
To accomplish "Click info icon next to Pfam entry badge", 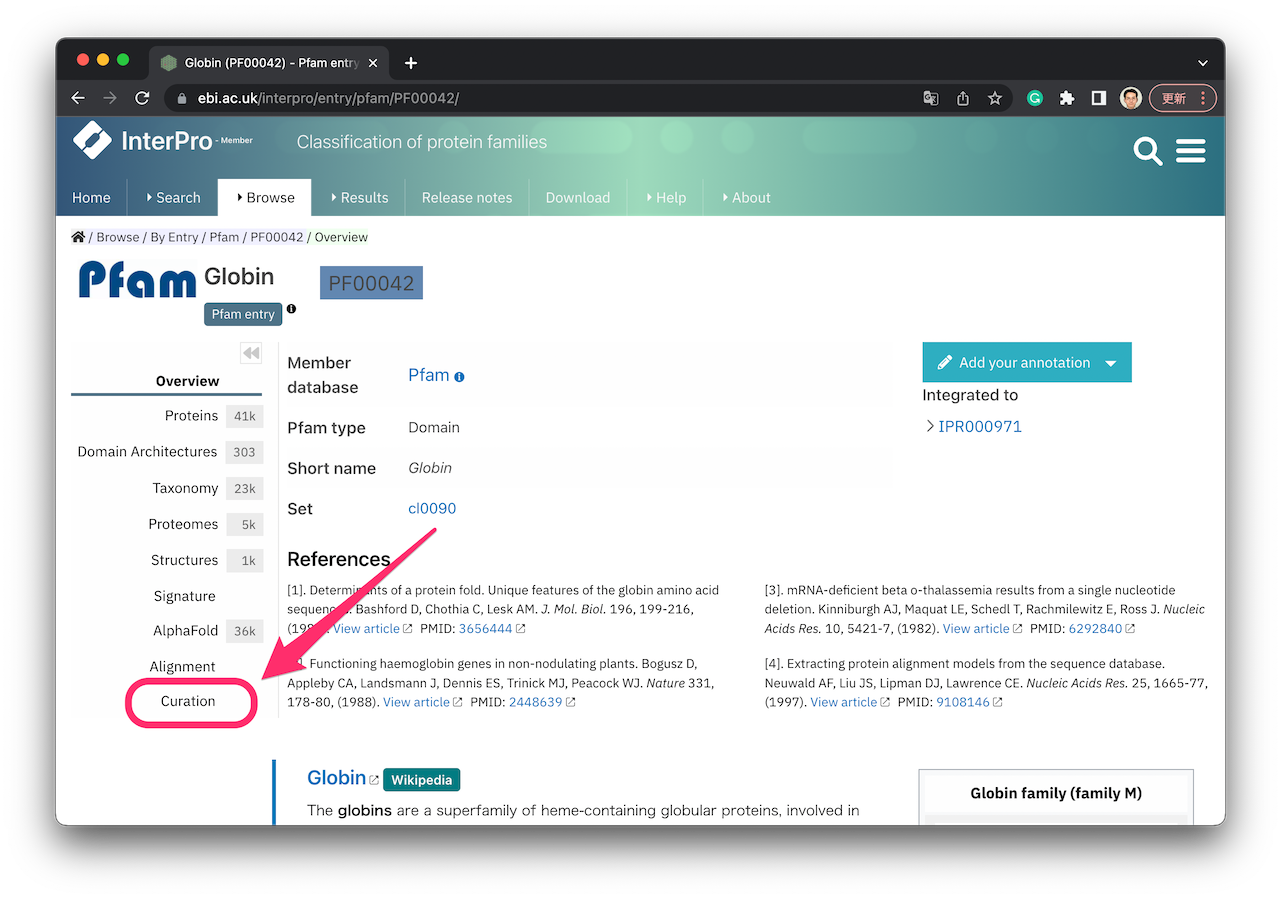I will pos(291,309).
